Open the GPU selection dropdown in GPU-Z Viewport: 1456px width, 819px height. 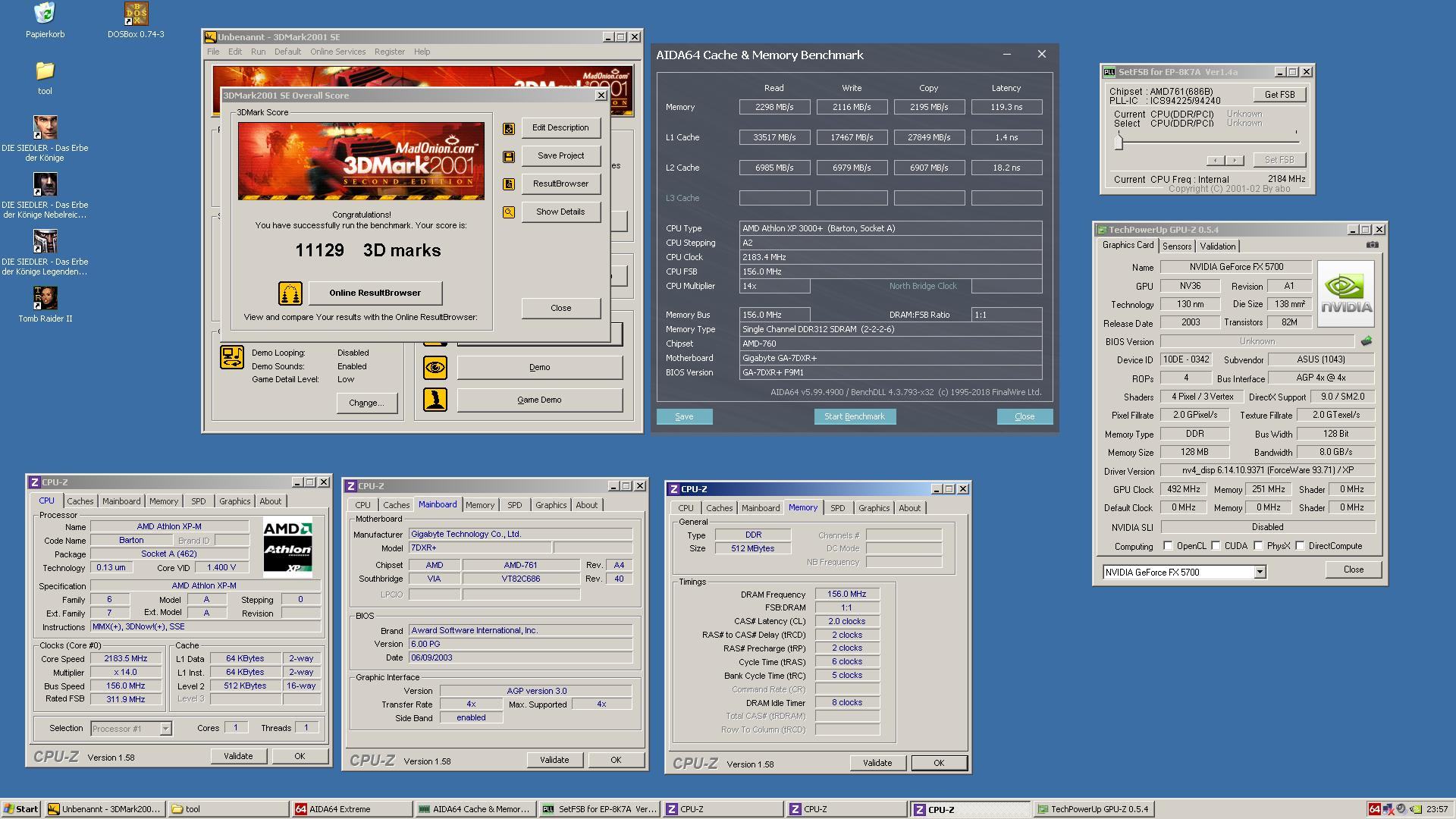1260,573
